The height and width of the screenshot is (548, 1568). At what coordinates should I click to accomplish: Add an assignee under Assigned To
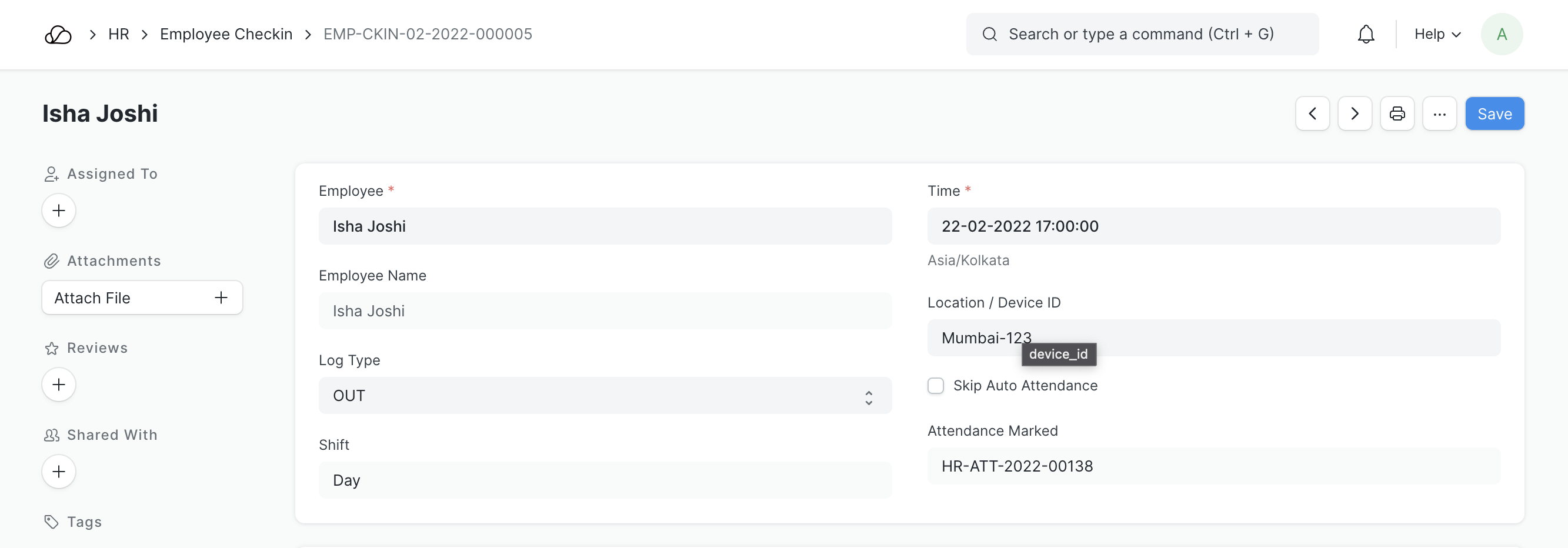point(58,210)
